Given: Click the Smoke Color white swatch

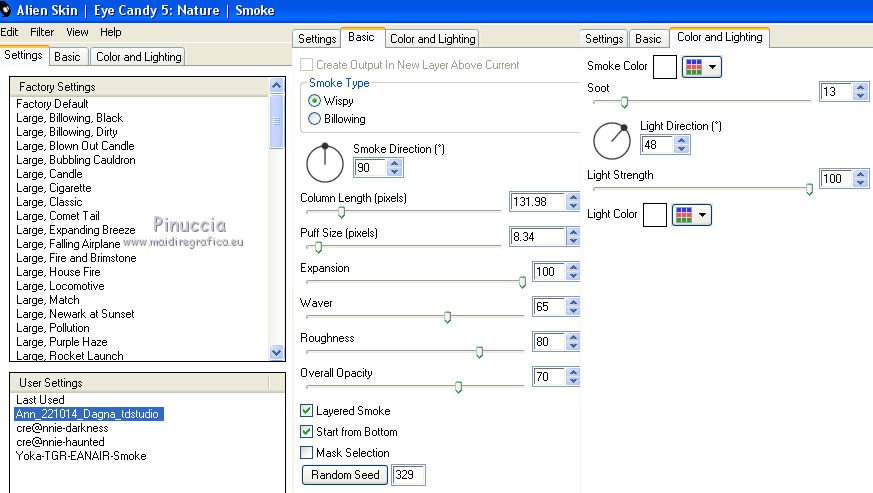Looking at the screenshot, I should coord(665,68).
